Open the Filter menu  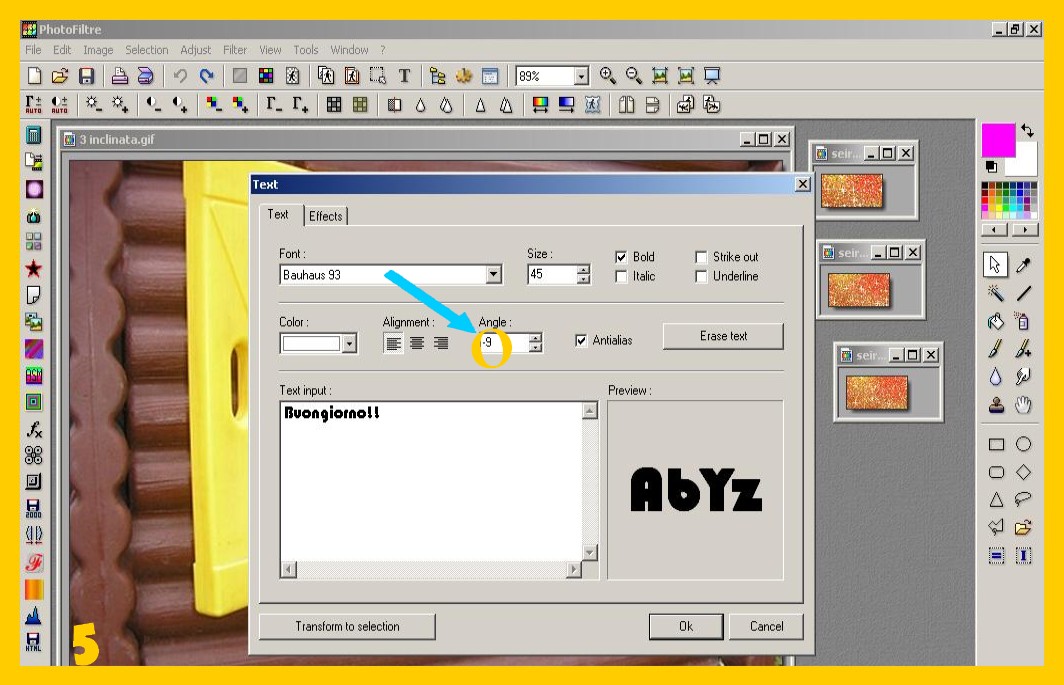(235, 50)
